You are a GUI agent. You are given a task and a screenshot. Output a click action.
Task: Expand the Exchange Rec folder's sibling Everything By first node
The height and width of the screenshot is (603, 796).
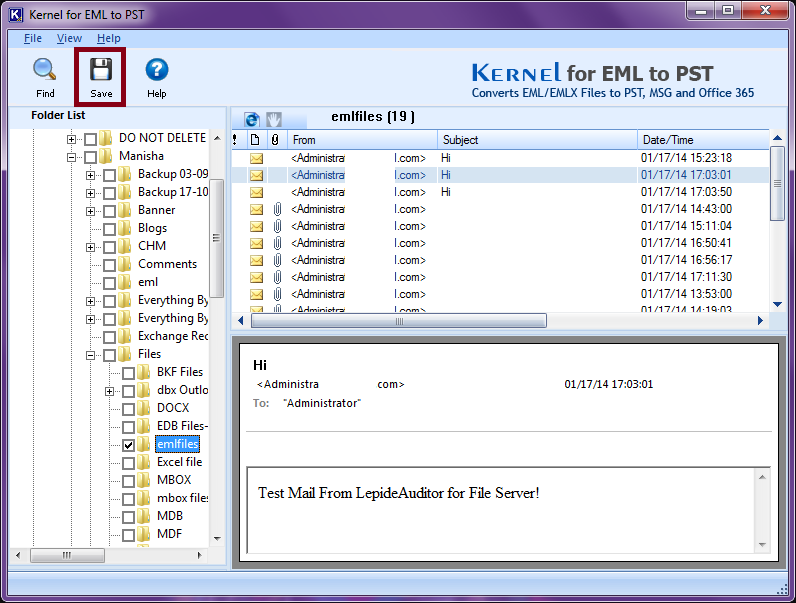pyautogui.click(x=90, y=302)
